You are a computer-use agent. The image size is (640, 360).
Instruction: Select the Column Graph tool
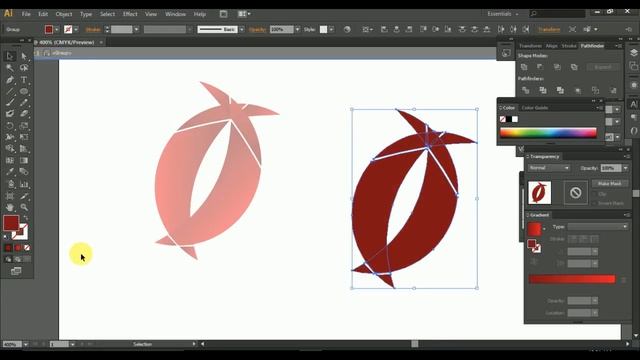tap(24, 184)
